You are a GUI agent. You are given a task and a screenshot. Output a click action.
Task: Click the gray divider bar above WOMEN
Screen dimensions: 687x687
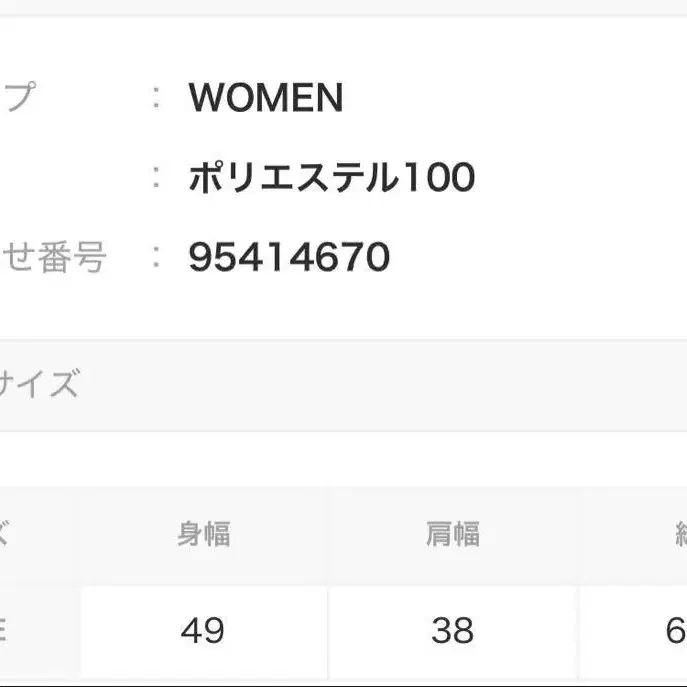pyautogui.click(x=343, y=8)
